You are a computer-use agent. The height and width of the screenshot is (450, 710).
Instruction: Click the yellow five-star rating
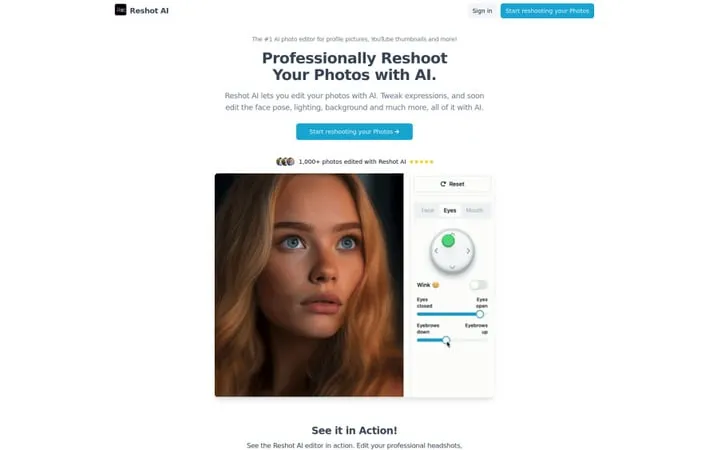pyautogui.click(x=422, y=162)
